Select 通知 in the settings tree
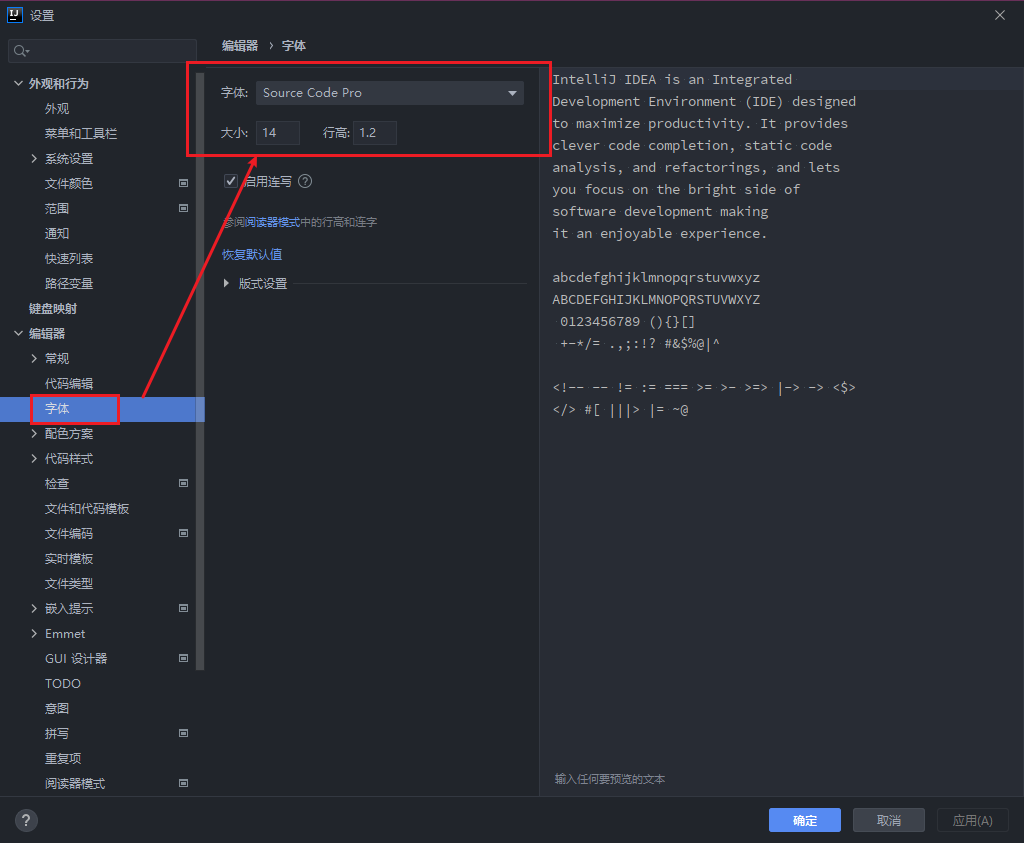1024x843 pixels. click(57, 233)
